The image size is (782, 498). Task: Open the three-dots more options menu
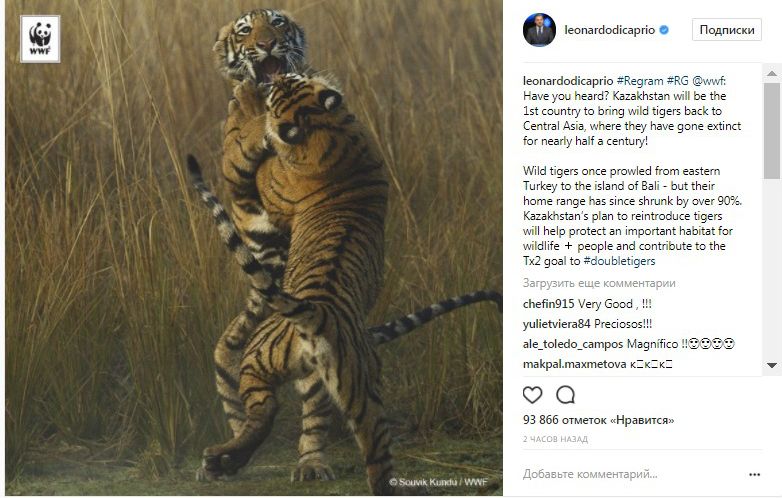click(754, 473)
